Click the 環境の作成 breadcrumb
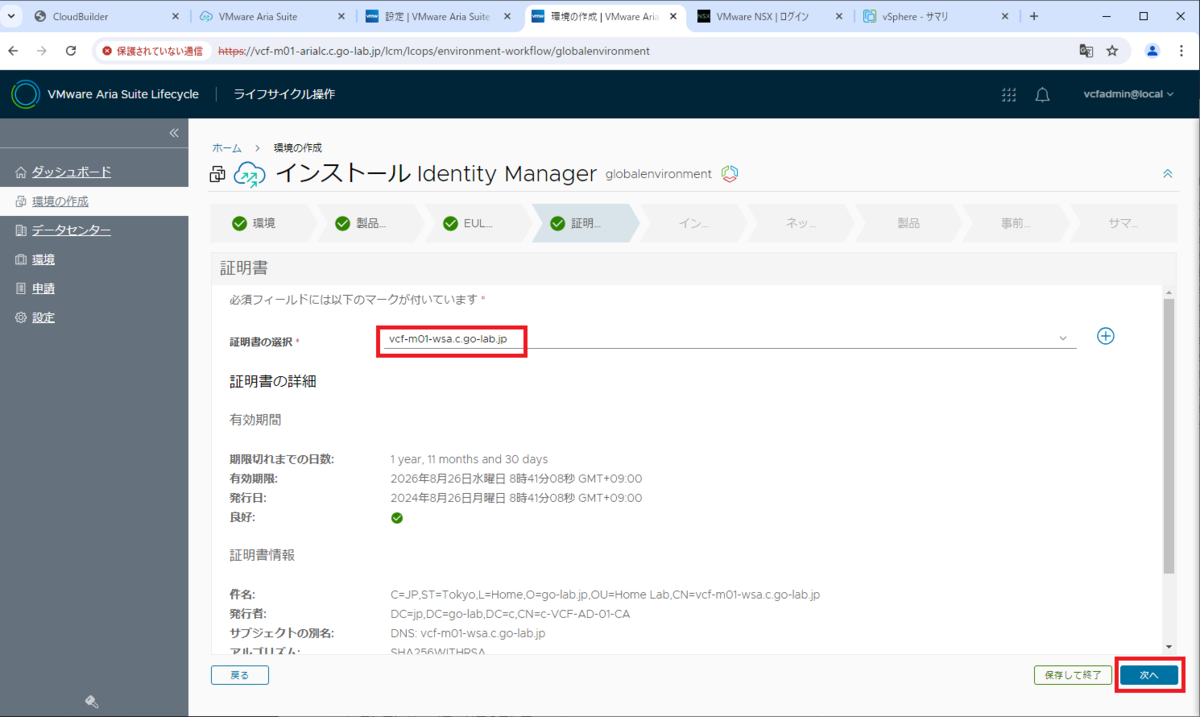Image resolution: width=1200 pixels, height=717 pixels. 298,147
